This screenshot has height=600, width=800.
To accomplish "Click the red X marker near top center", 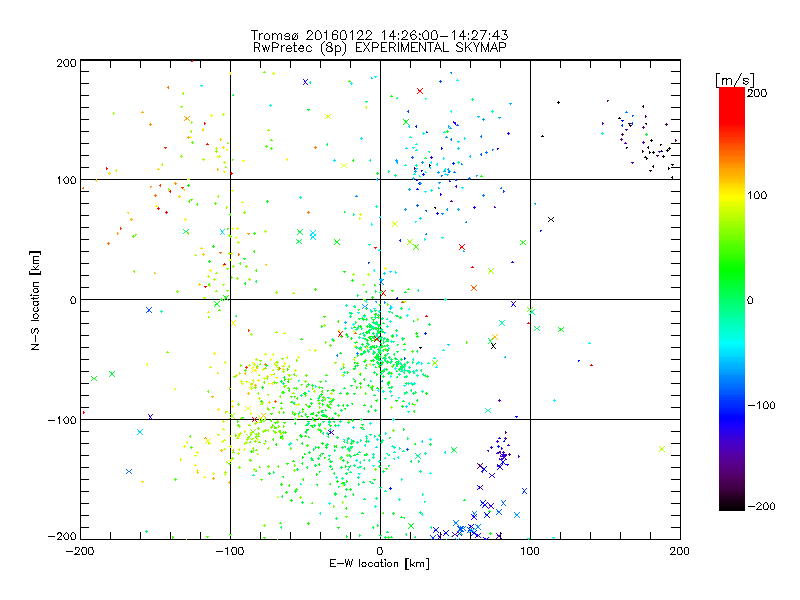I will [420, 91].
